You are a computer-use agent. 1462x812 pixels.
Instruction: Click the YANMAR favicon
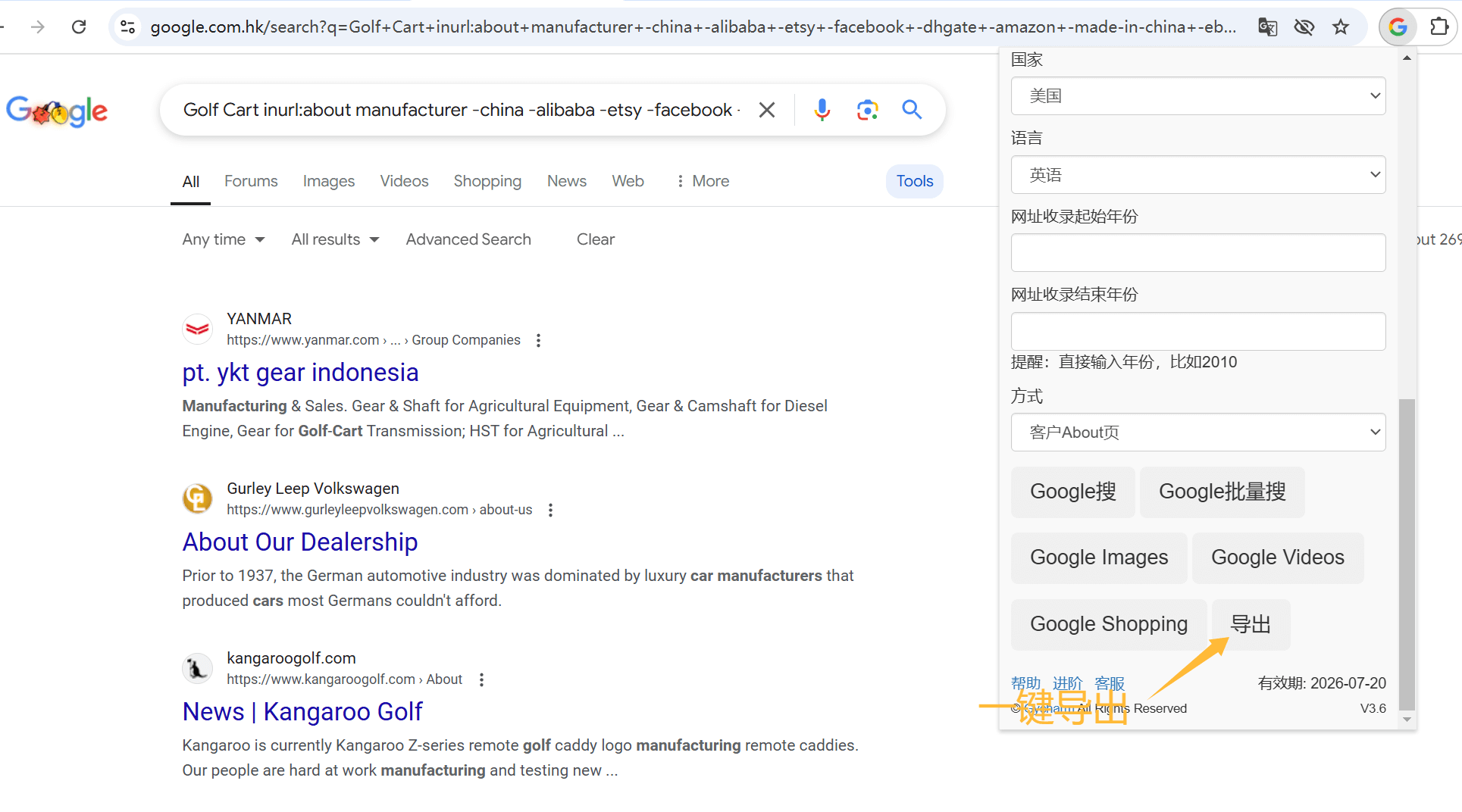pyautogui.click(x=197, y=329)
